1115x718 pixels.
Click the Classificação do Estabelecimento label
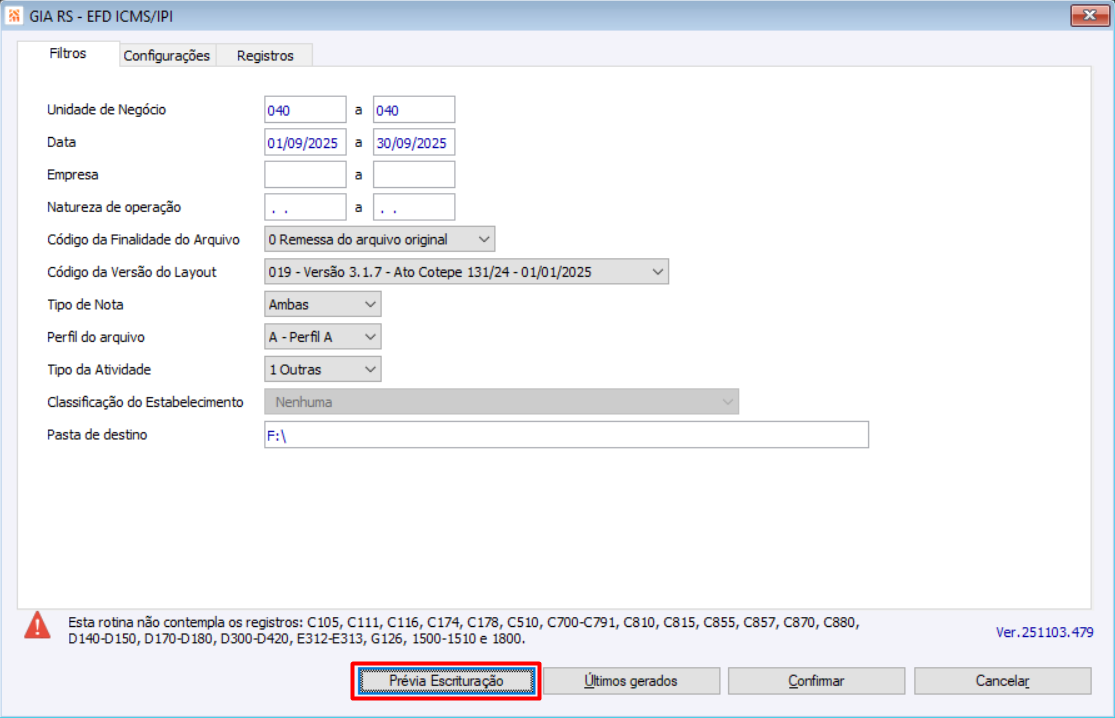145,402
